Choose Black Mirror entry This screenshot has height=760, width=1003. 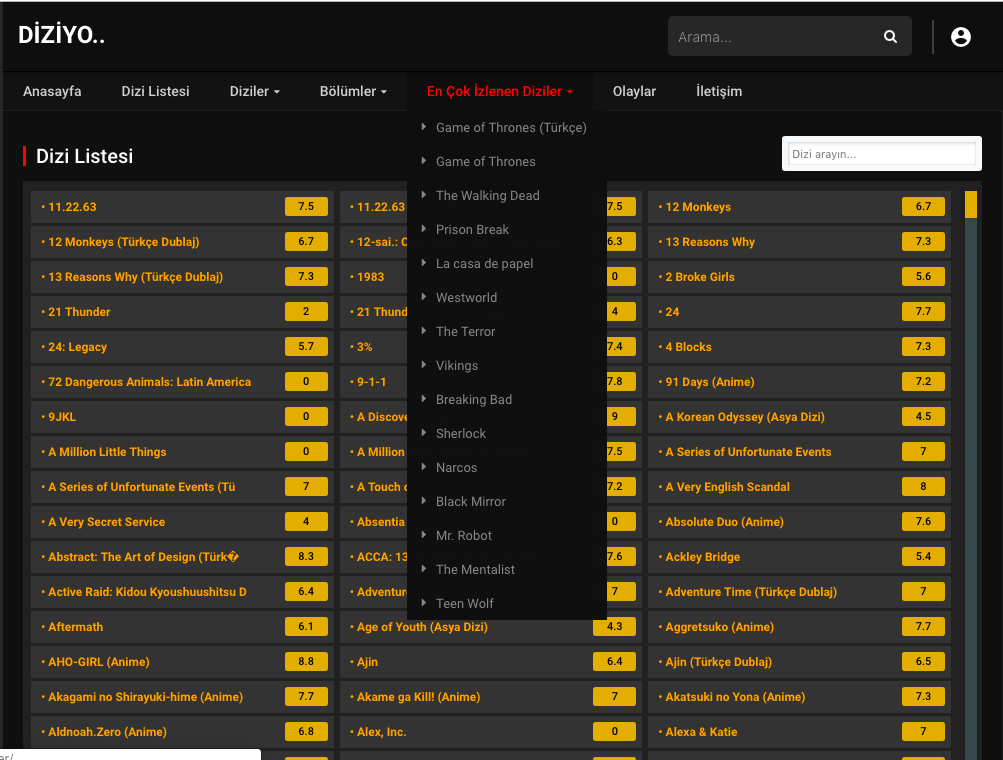click(471, 501)
